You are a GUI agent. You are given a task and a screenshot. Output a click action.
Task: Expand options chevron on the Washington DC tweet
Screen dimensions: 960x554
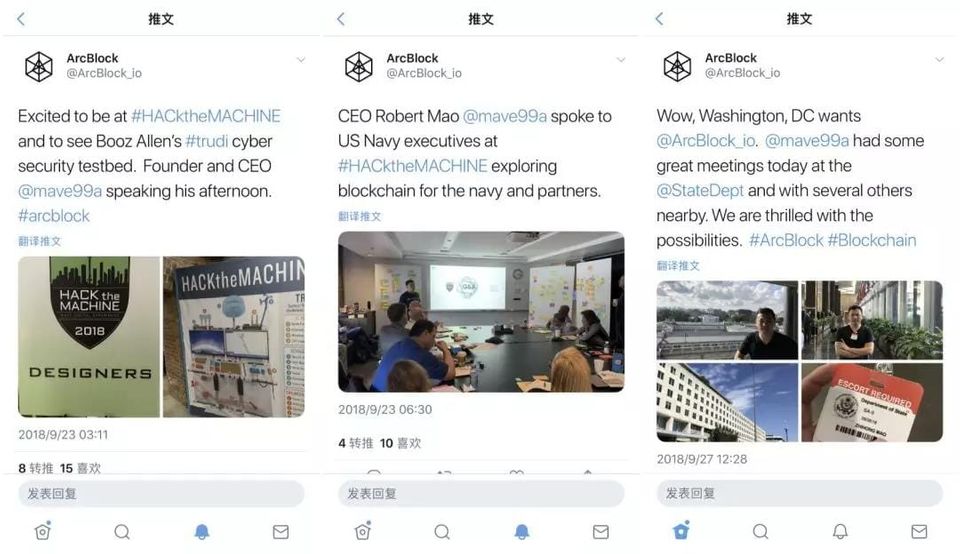tap(939, 59)
